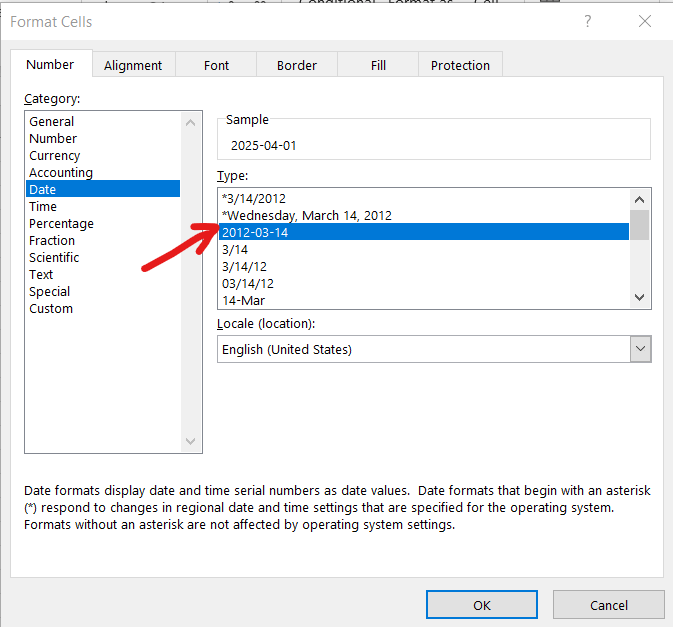Select Accounting category
This screenshot has width=673, height=627.
pos(103,173)
